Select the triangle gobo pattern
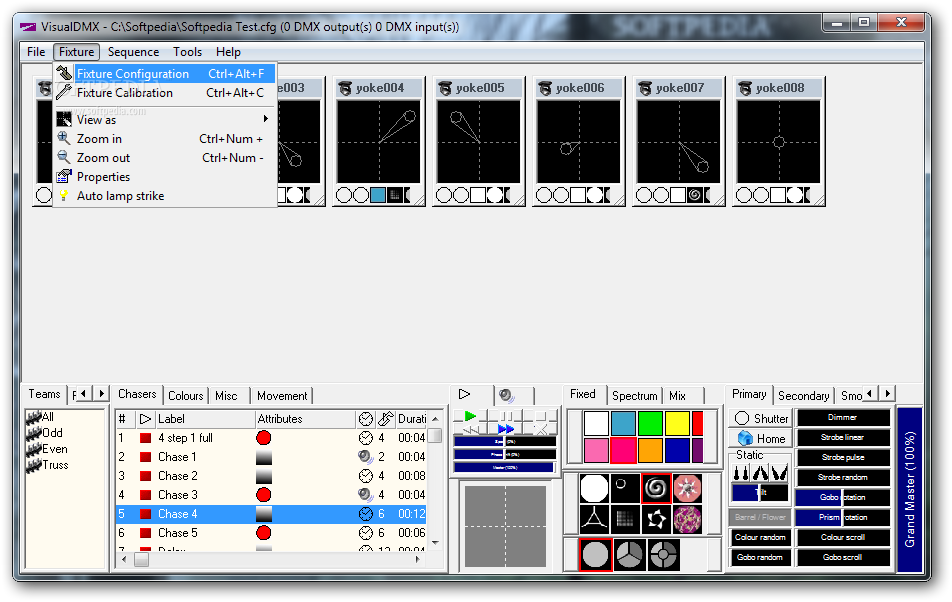This screenshot has height=602, width=952. coord(594,519)
